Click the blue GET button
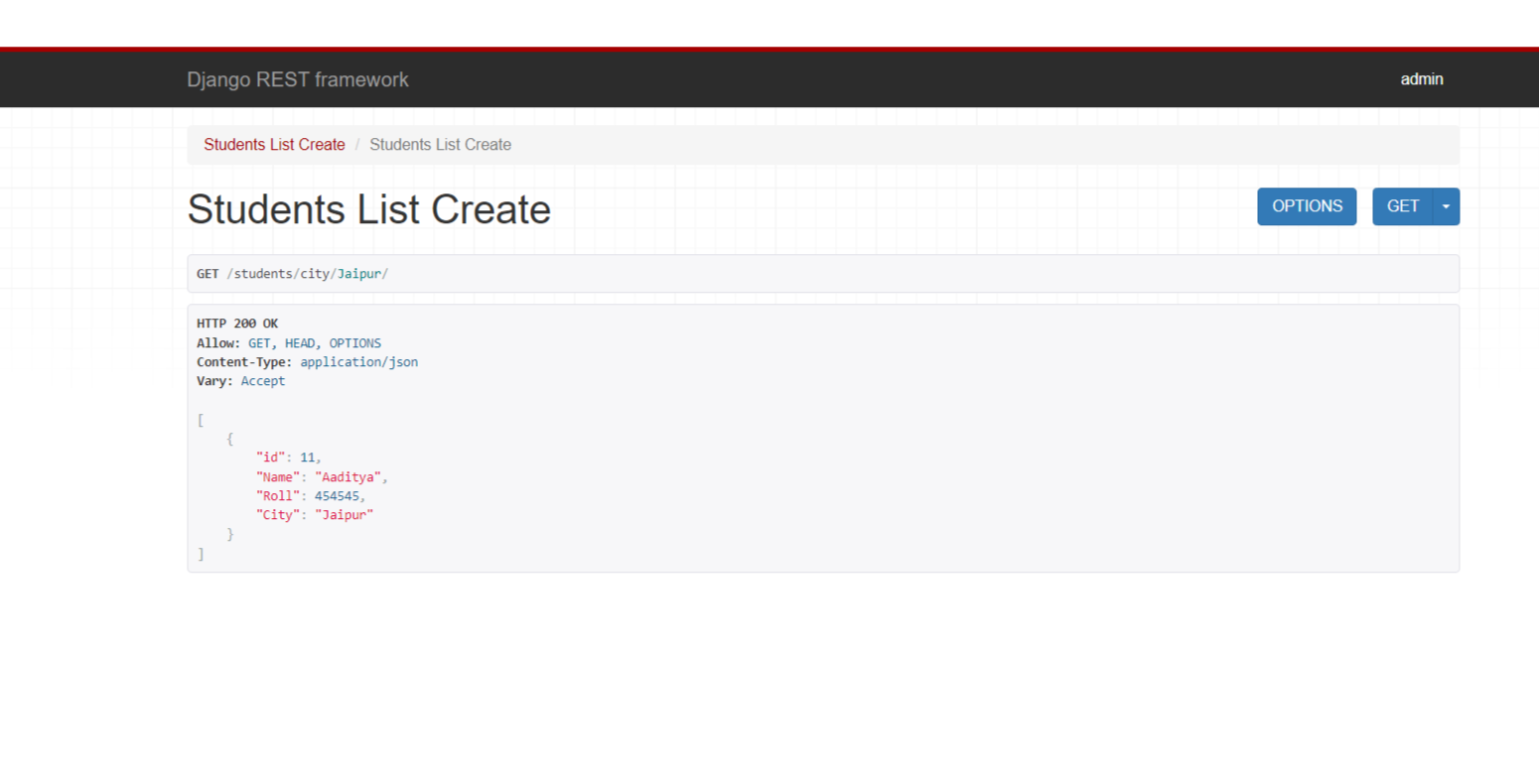The width and height of the screenshot is (1539, 784). (x=1402, y=206)
